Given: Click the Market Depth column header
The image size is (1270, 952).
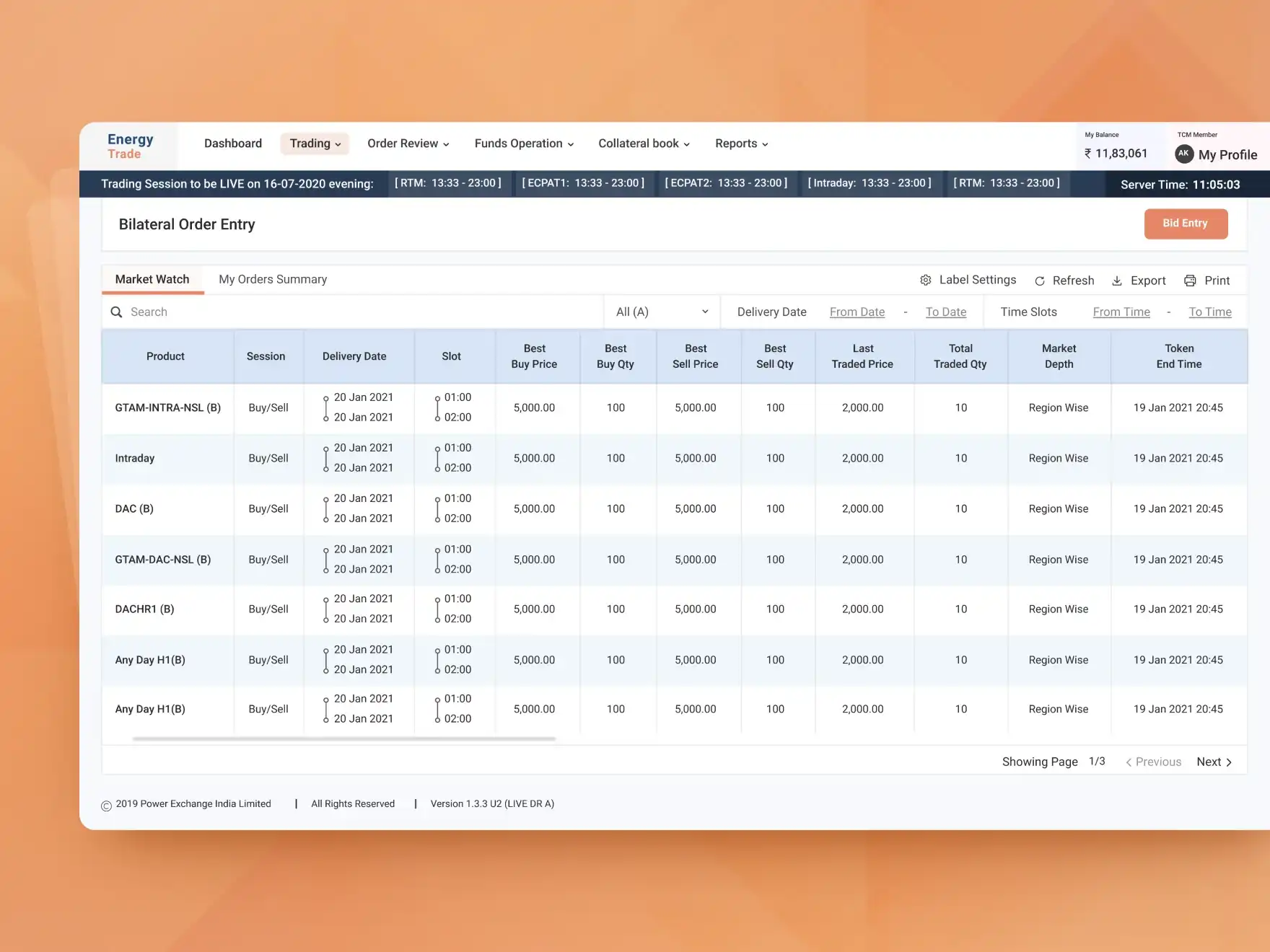Looking at the screenshot, I should [1059, 356].
